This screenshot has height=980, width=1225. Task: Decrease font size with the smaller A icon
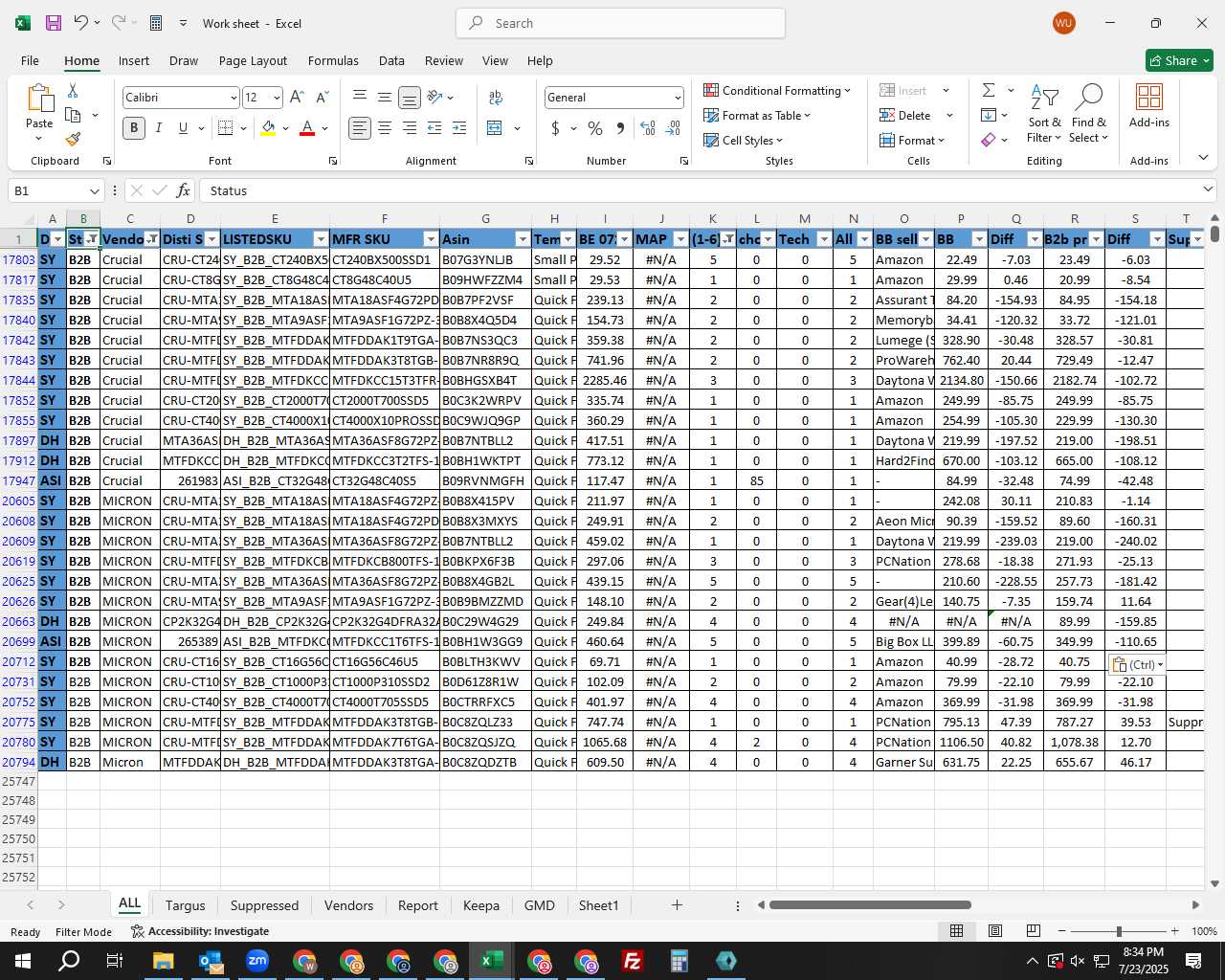[322, 98]
